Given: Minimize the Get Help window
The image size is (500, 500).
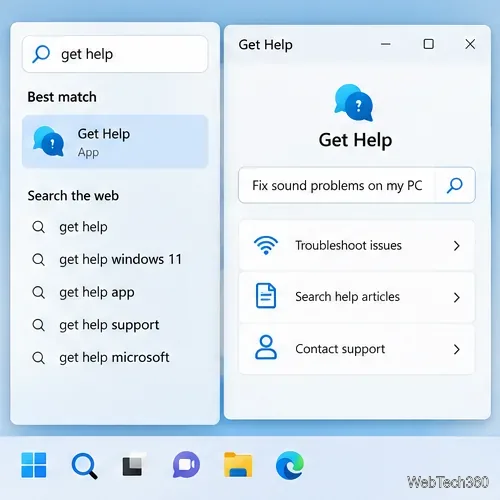Looking at the screenshot, I should pyautogui.click(x=386, y=44).
